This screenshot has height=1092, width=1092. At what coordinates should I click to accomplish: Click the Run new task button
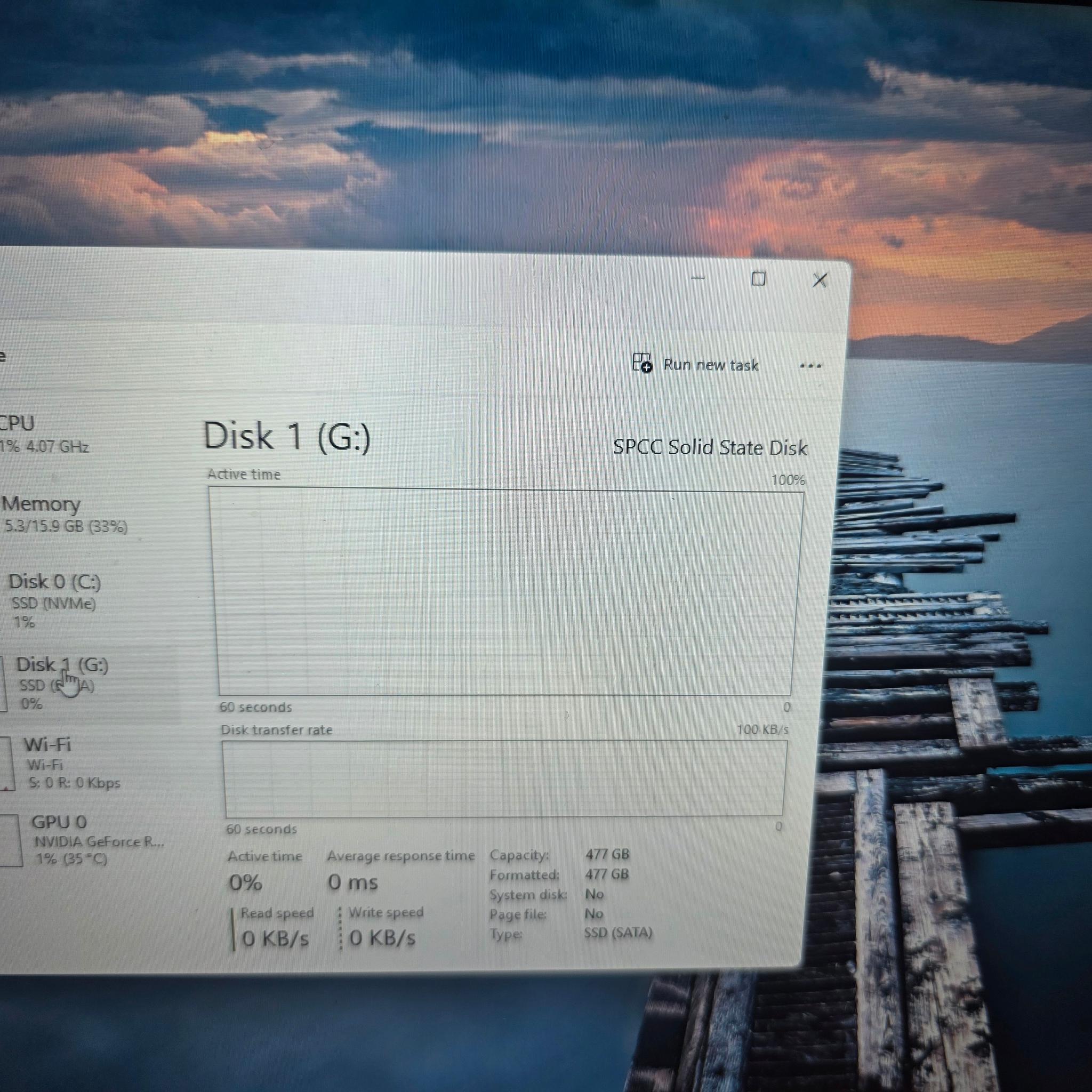pyautogui.click(x=695, y=364)
